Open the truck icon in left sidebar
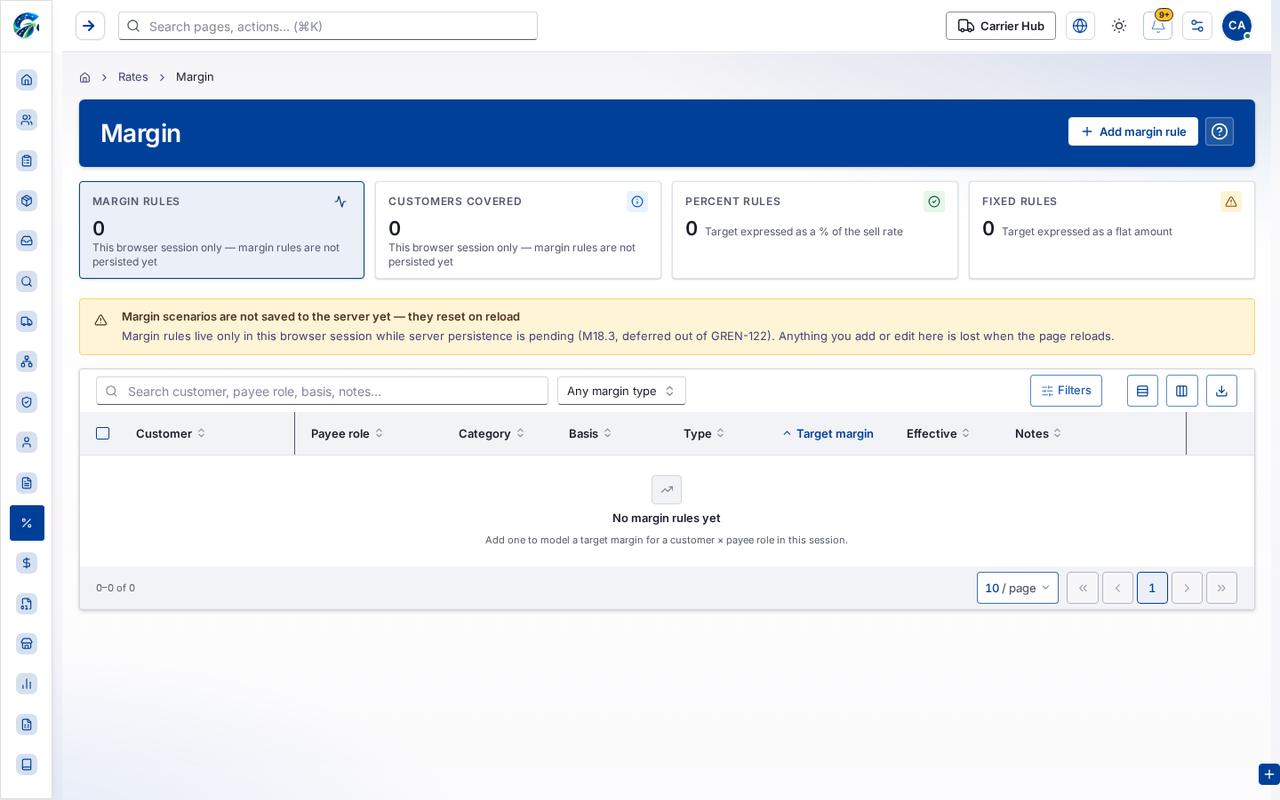This screenshot has height=800, width=1280. (x=27, y=321)
